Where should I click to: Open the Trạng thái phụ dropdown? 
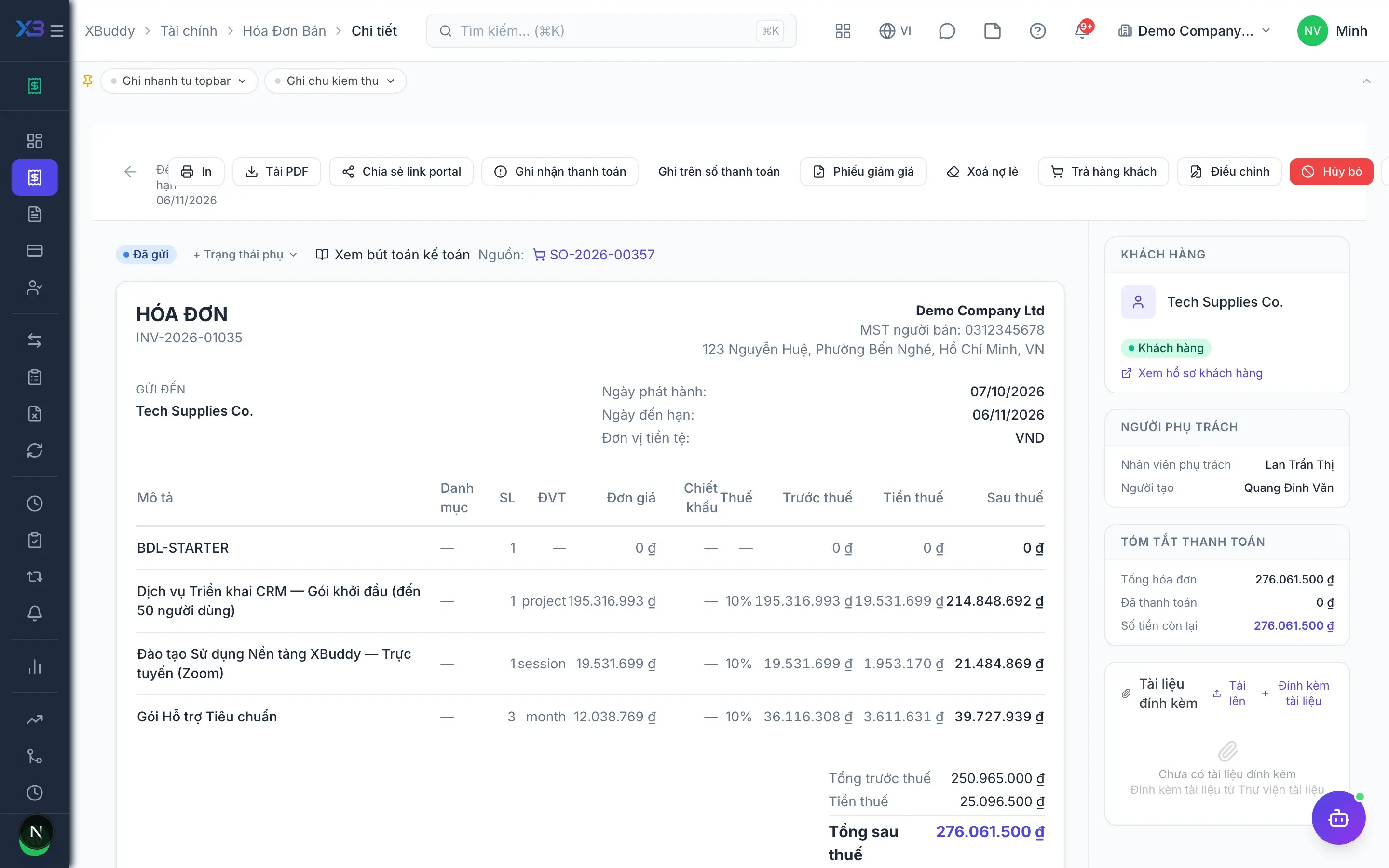point(245,254)
